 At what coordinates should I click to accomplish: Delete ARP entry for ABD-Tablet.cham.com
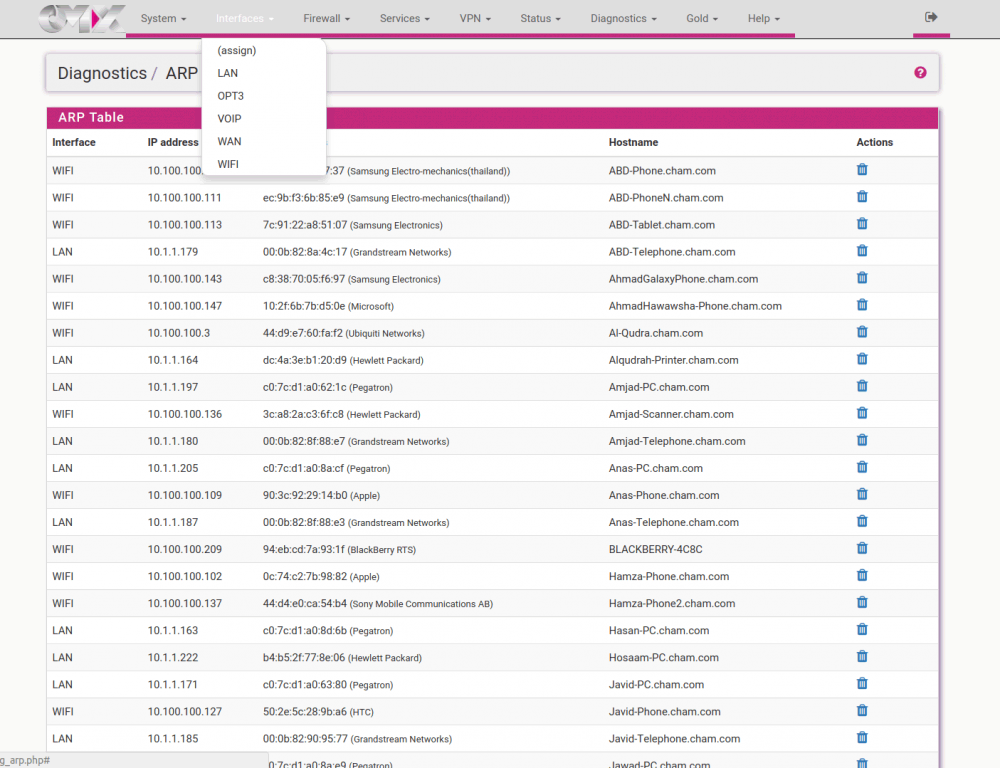tap(862, 224)
